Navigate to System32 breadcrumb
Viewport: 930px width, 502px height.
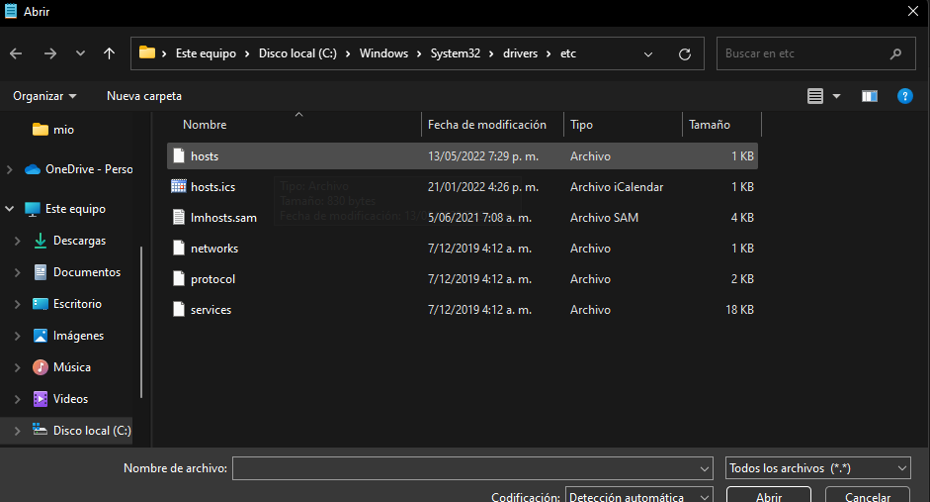[x=456, y=53]
